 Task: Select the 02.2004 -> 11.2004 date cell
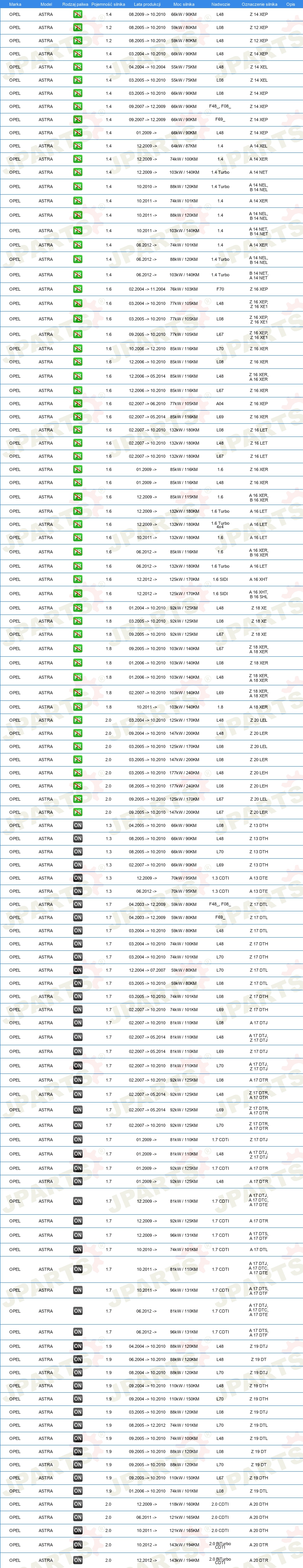tap(147, 289)
